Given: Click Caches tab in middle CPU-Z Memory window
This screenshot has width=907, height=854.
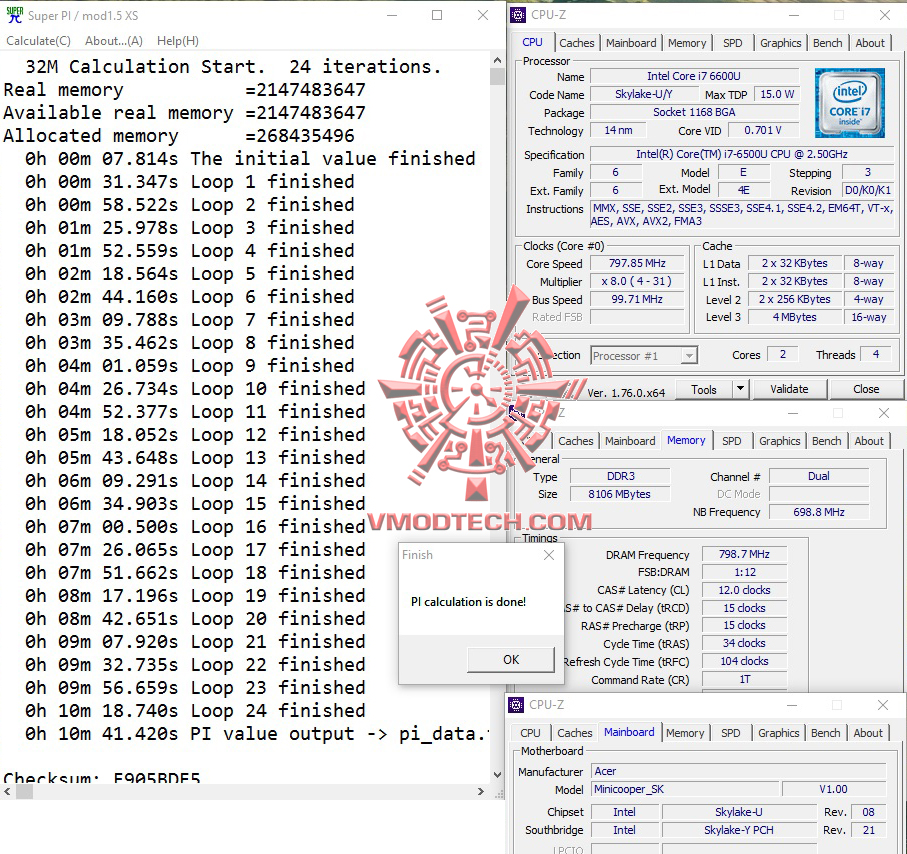Looking at the screenshot, I should point(576,441).
